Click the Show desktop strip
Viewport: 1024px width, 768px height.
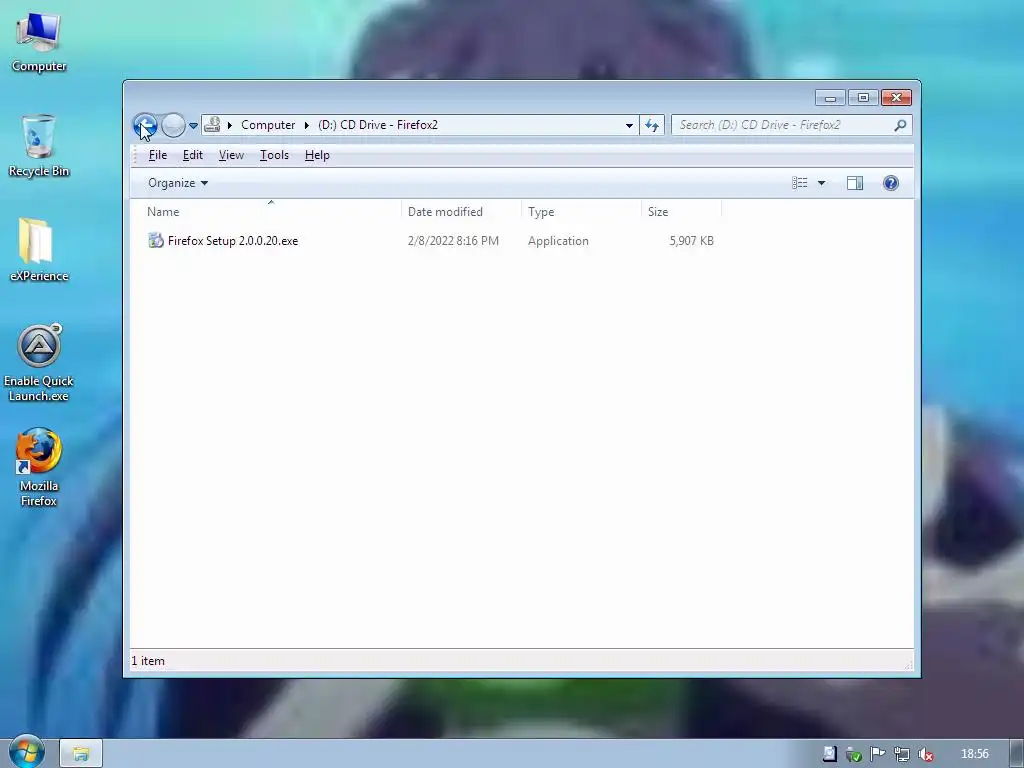point(1017,754)
